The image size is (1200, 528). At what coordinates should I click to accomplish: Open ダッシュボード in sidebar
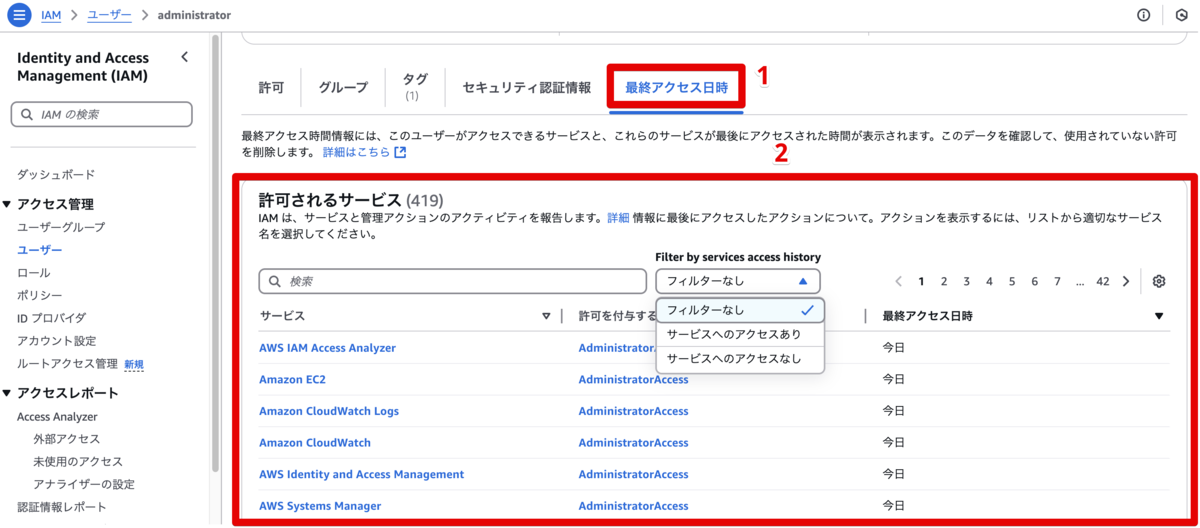coord(56,174)
